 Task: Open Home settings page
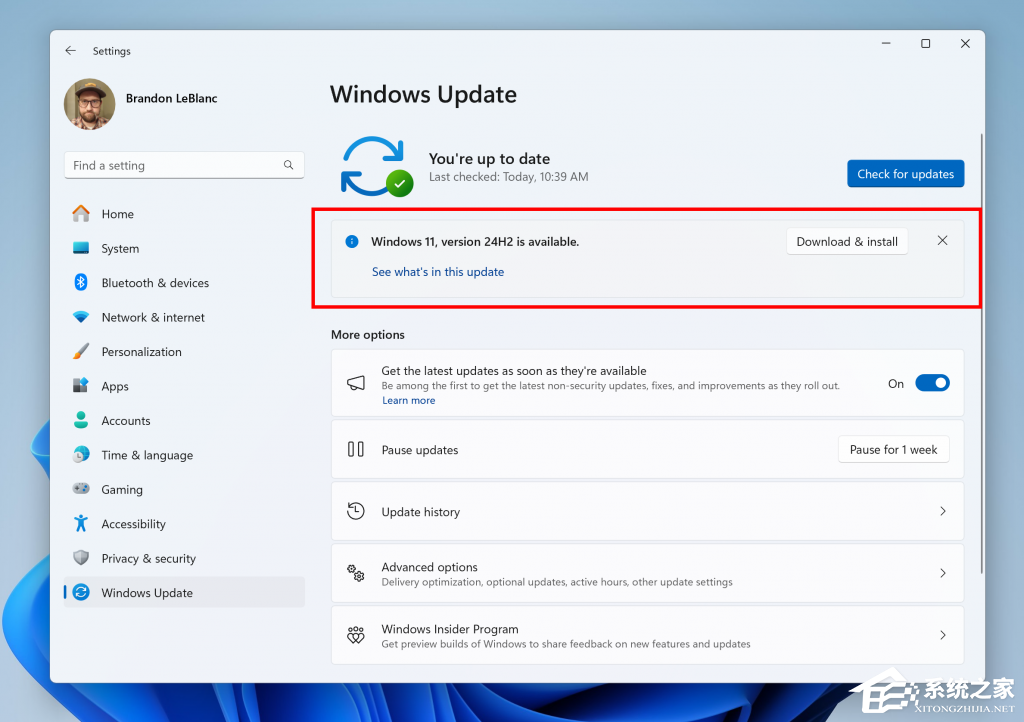pyautogui.click(x=184, y=213)
